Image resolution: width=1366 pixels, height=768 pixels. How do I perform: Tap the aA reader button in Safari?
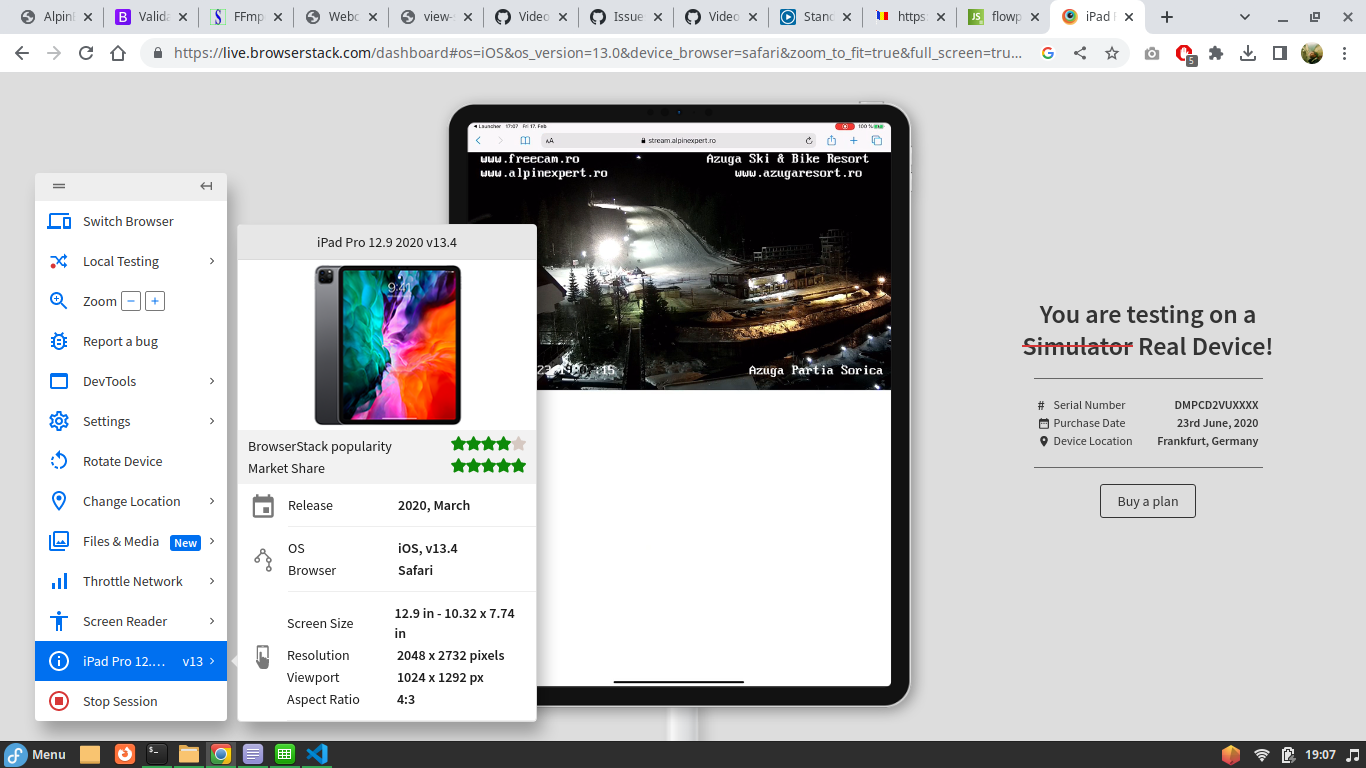550,141
